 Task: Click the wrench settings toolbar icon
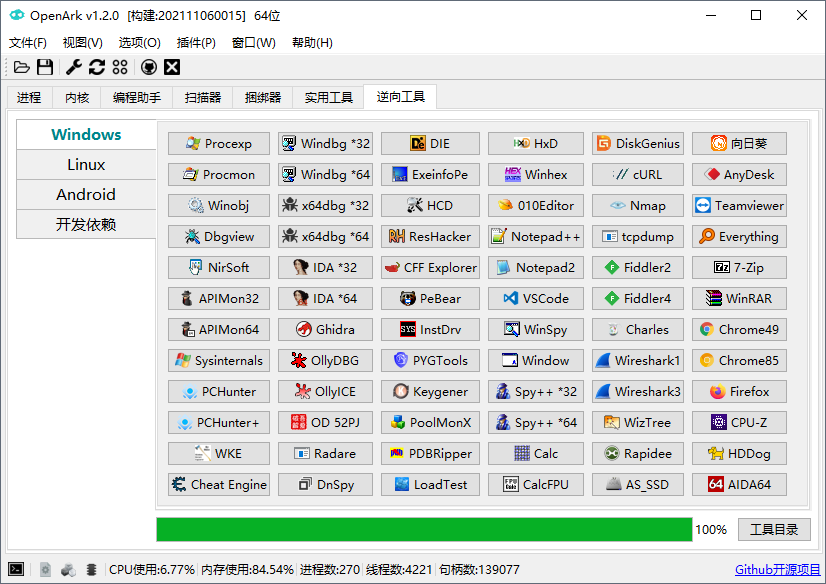74,67
